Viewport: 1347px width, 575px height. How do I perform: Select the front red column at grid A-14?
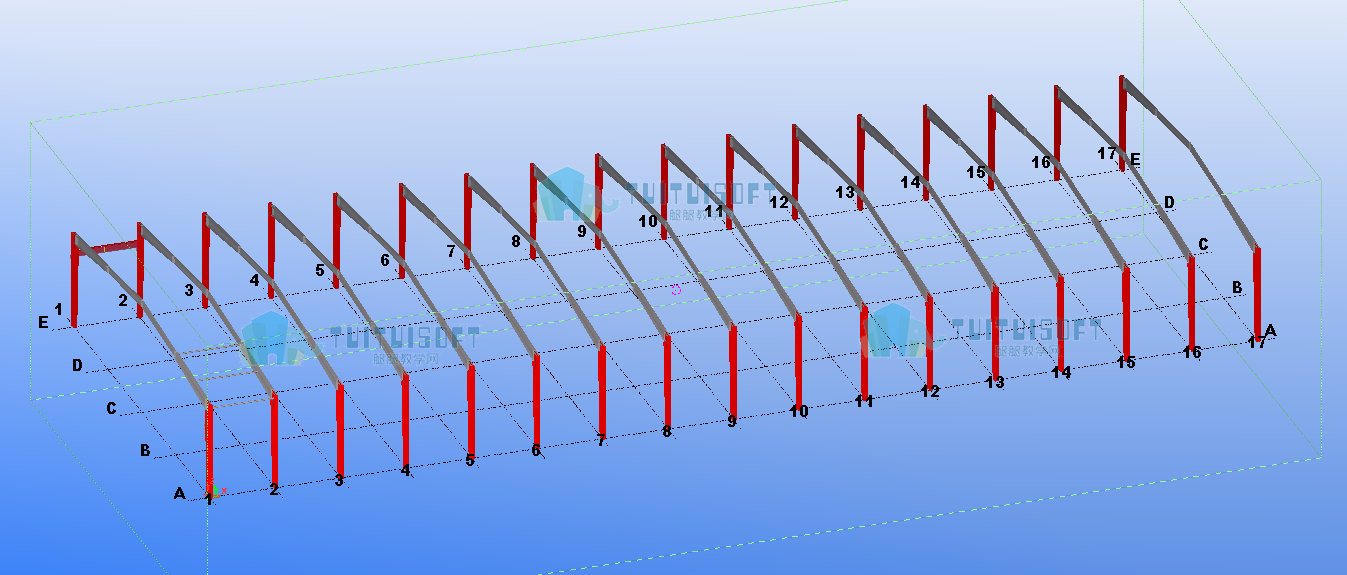1061,322
